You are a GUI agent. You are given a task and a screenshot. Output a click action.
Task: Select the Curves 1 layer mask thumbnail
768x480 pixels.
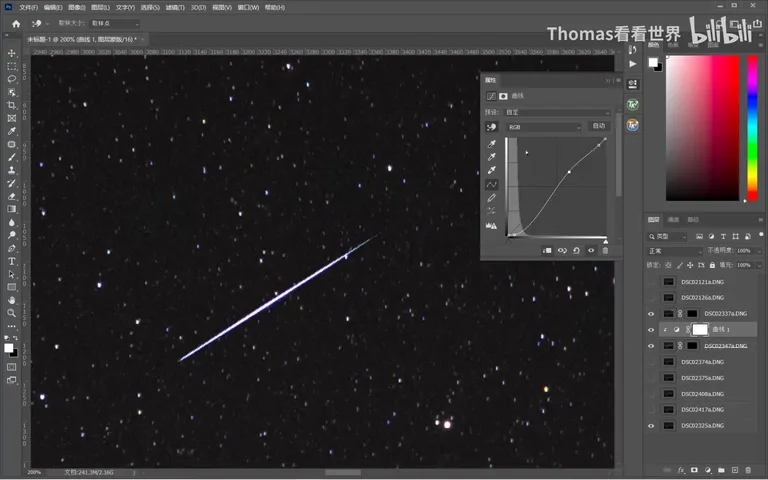tap(699, 330)
